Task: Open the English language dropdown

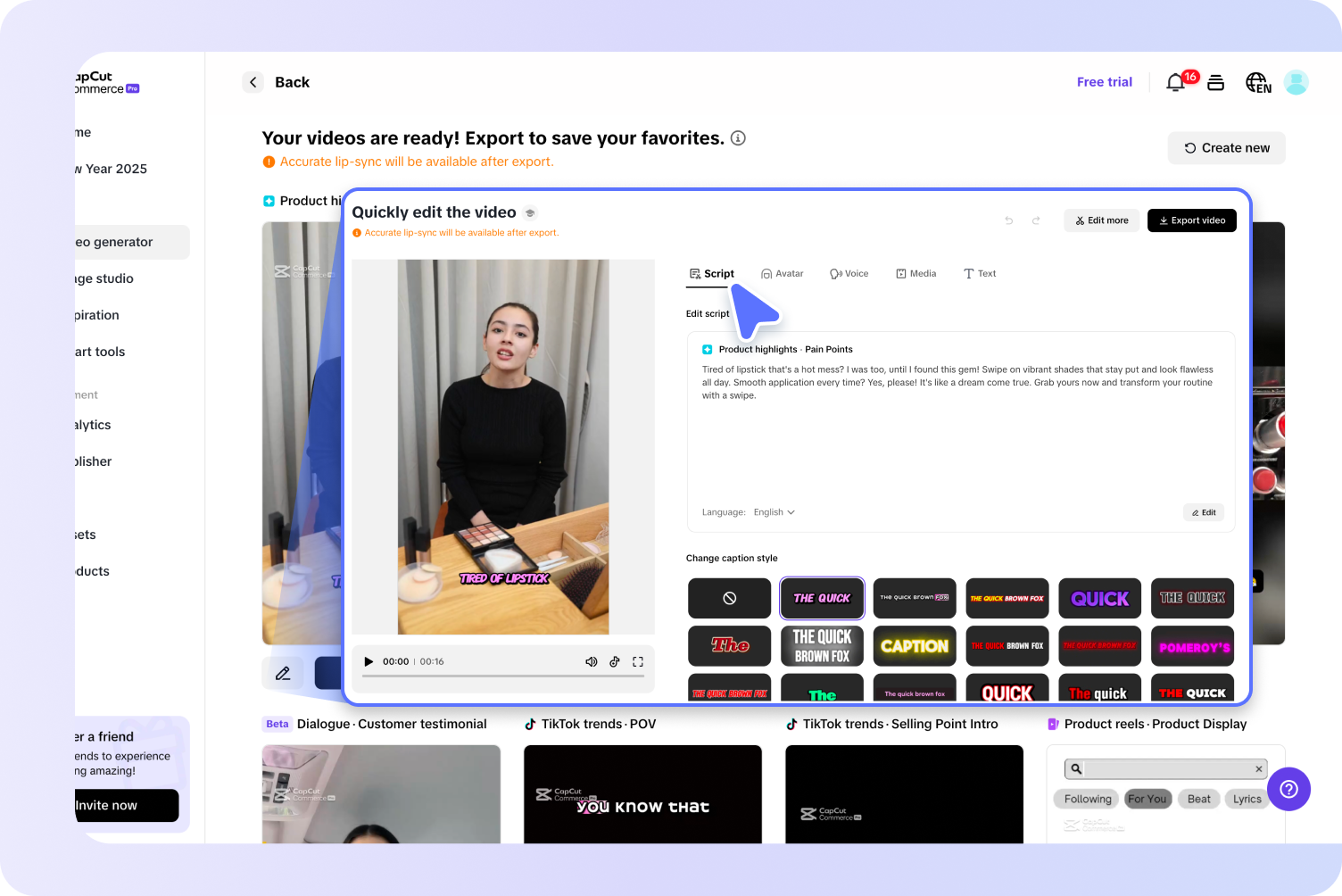Action: coord(773,512)
